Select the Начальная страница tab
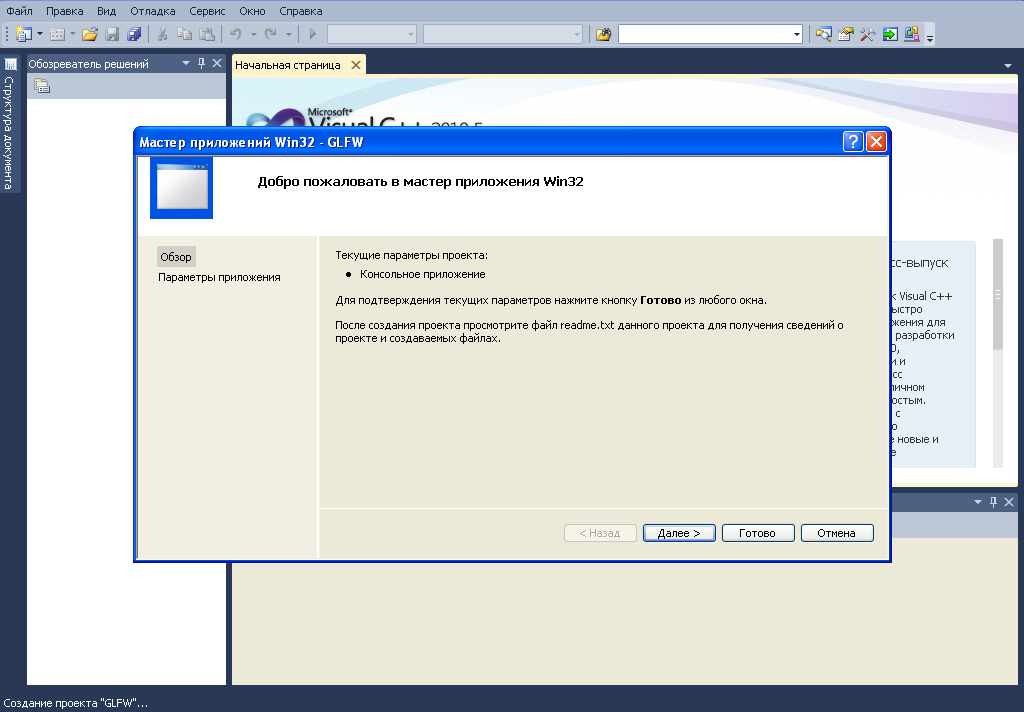Viewport: 1024px width, 712px height. pos(288,65)
